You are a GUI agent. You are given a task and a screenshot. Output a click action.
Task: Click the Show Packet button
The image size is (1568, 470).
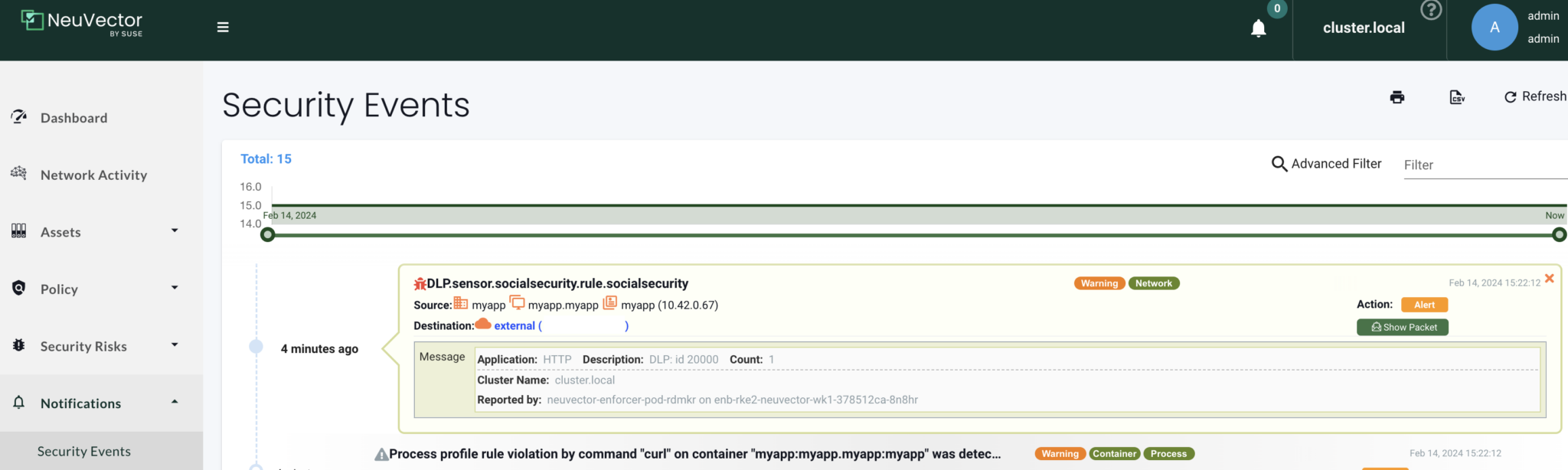point(1402,327)
